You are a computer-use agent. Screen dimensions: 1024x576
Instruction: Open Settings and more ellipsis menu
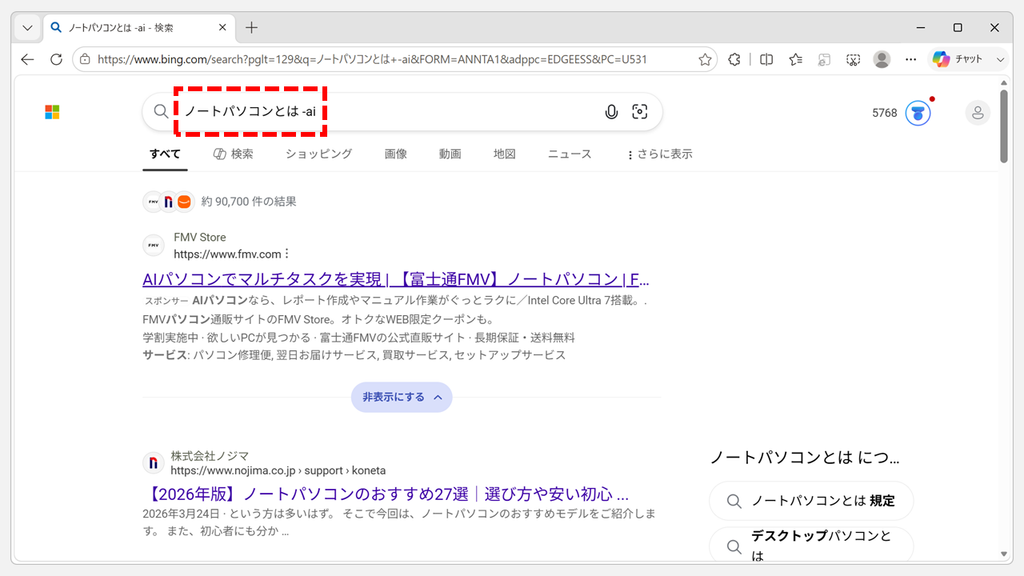click(x=911, y=59)
